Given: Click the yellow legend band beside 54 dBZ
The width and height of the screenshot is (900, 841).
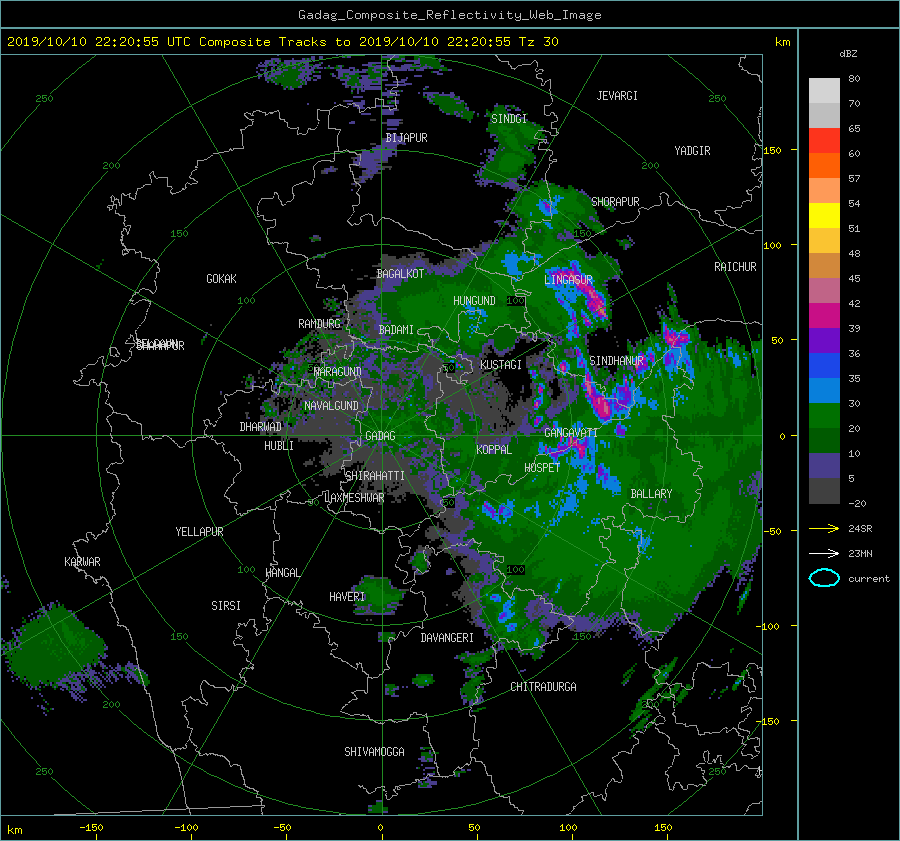Looking at the screenshot, I should tap(824, 215).
